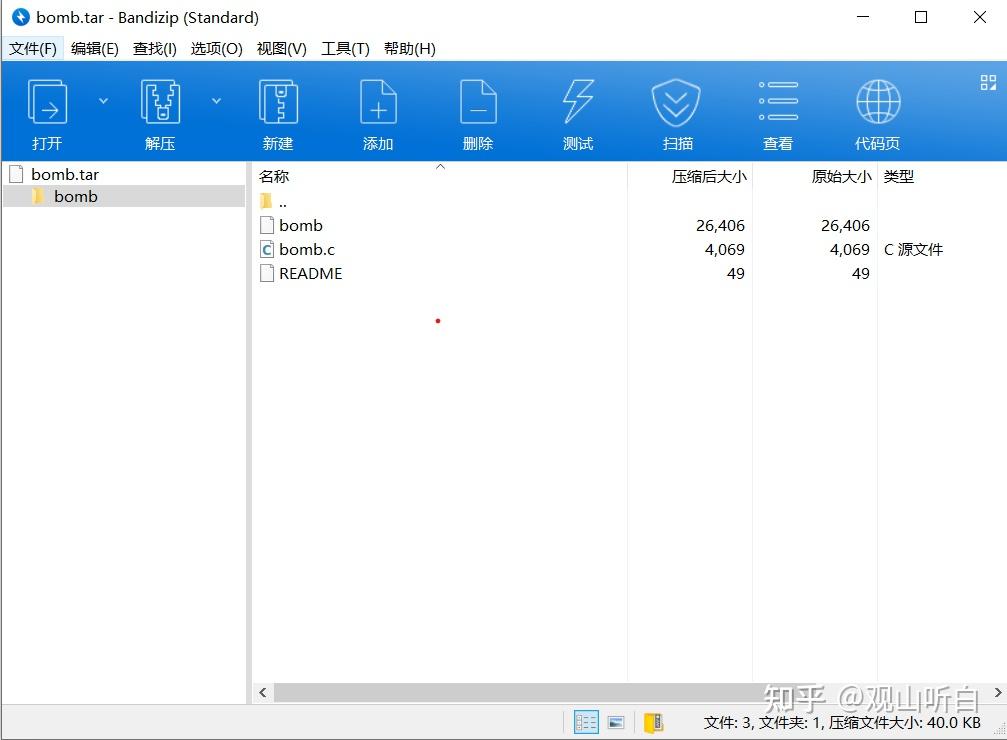Click the toolbar customize grid icon

[988, 82]
